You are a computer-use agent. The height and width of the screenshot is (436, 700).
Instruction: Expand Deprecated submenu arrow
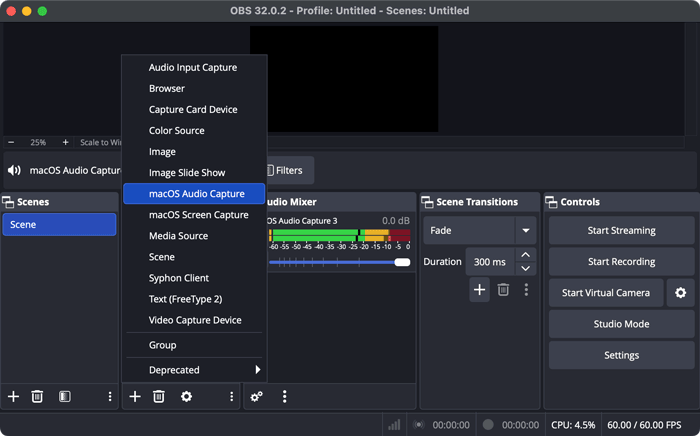click(x=258, y=370)
